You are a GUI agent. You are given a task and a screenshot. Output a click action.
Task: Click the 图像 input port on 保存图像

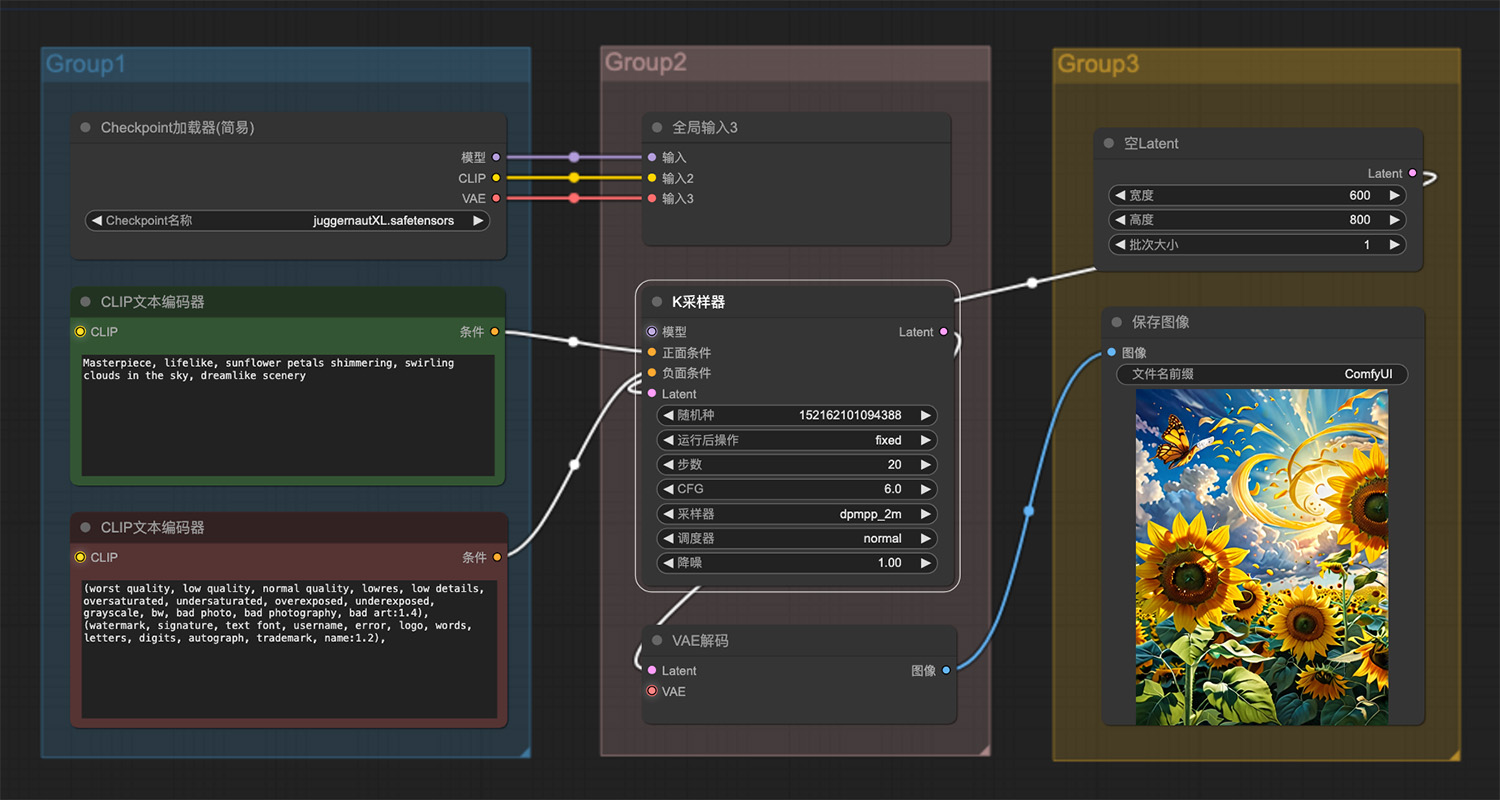1112,352
